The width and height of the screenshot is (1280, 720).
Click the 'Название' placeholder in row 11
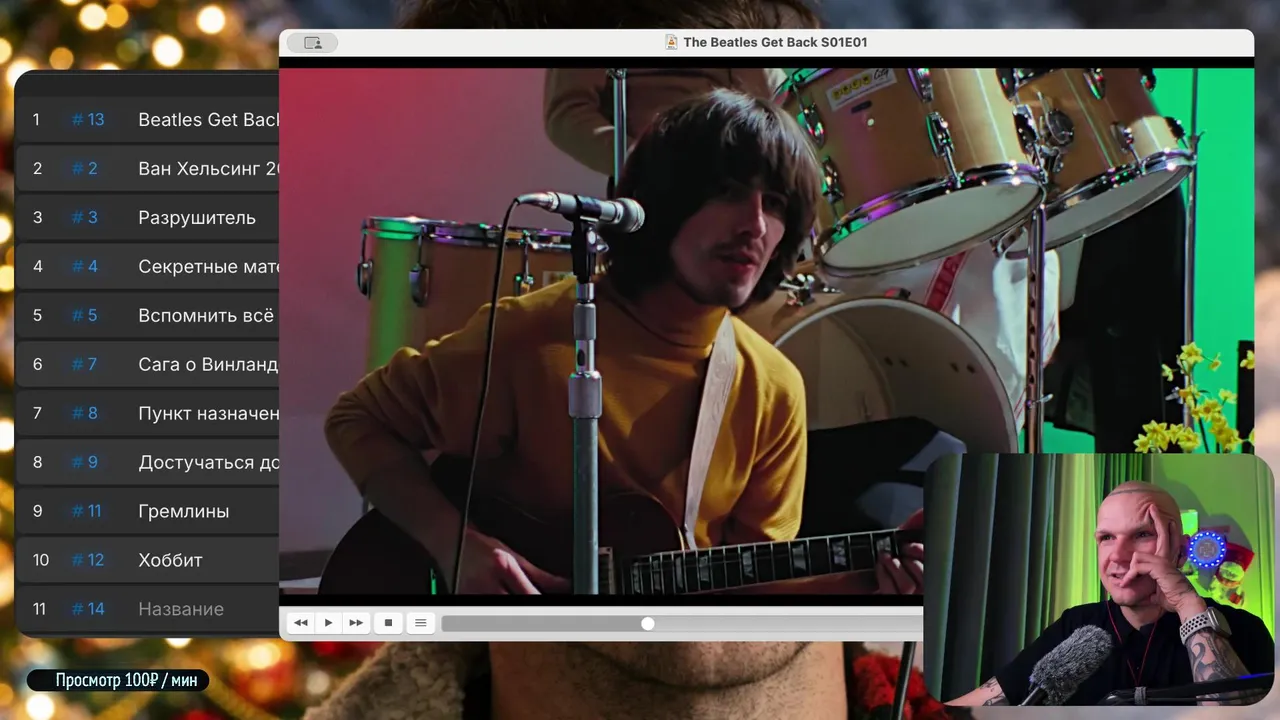(x=181, y=609)
